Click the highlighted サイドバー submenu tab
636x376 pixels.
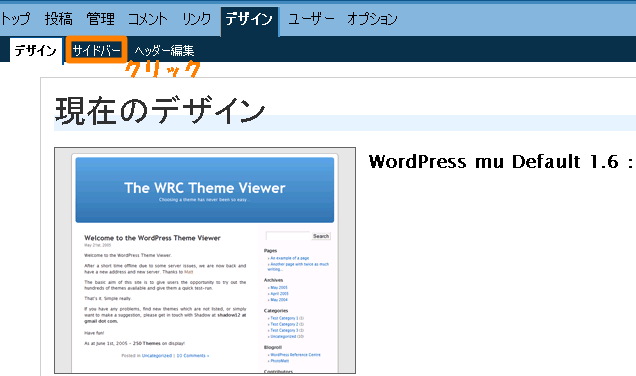click(97, 50)
